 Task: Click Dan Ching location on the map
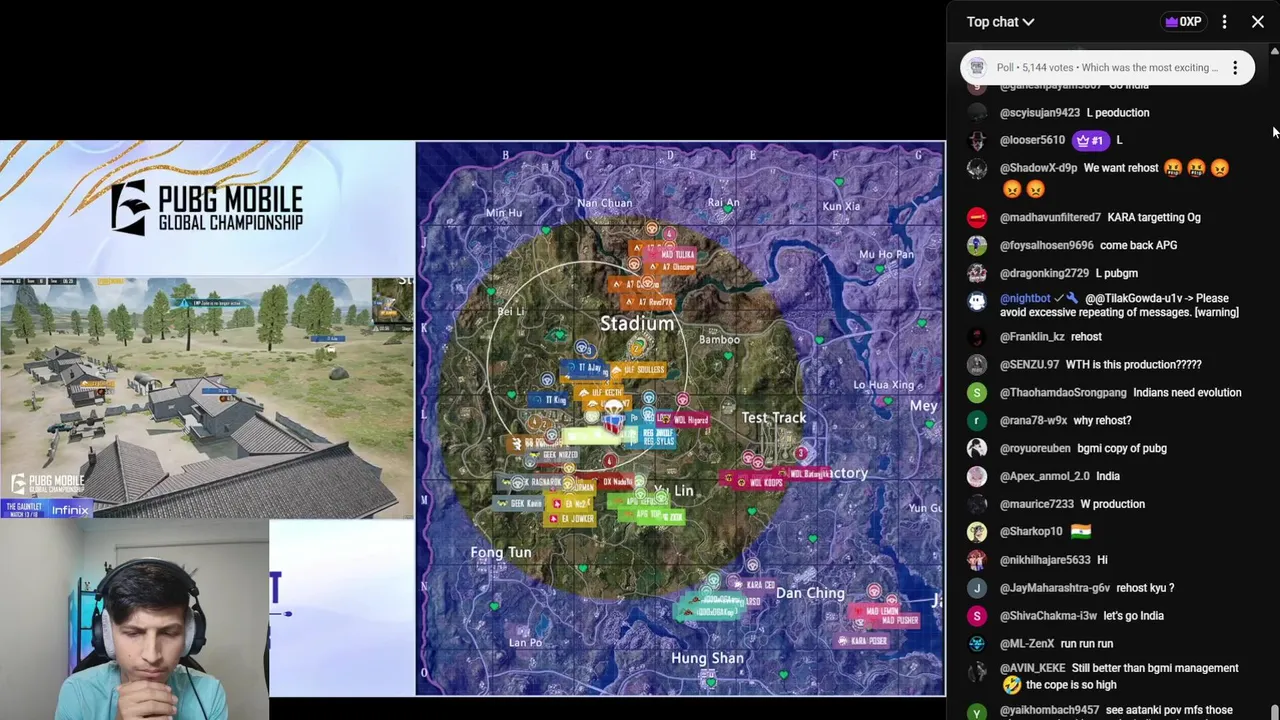click(x=810, y=593)
